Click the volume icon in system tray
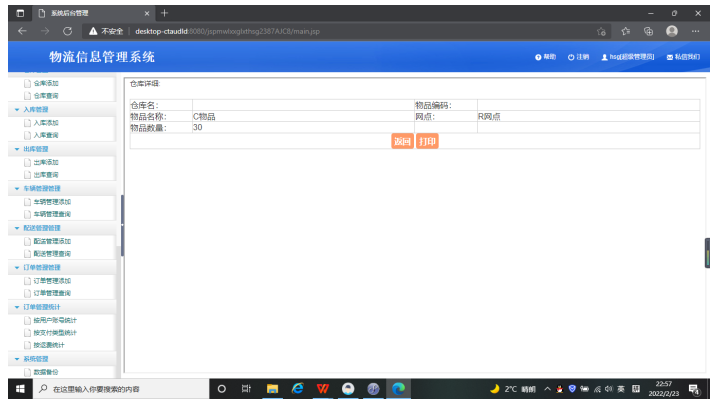 click(609, 389)
